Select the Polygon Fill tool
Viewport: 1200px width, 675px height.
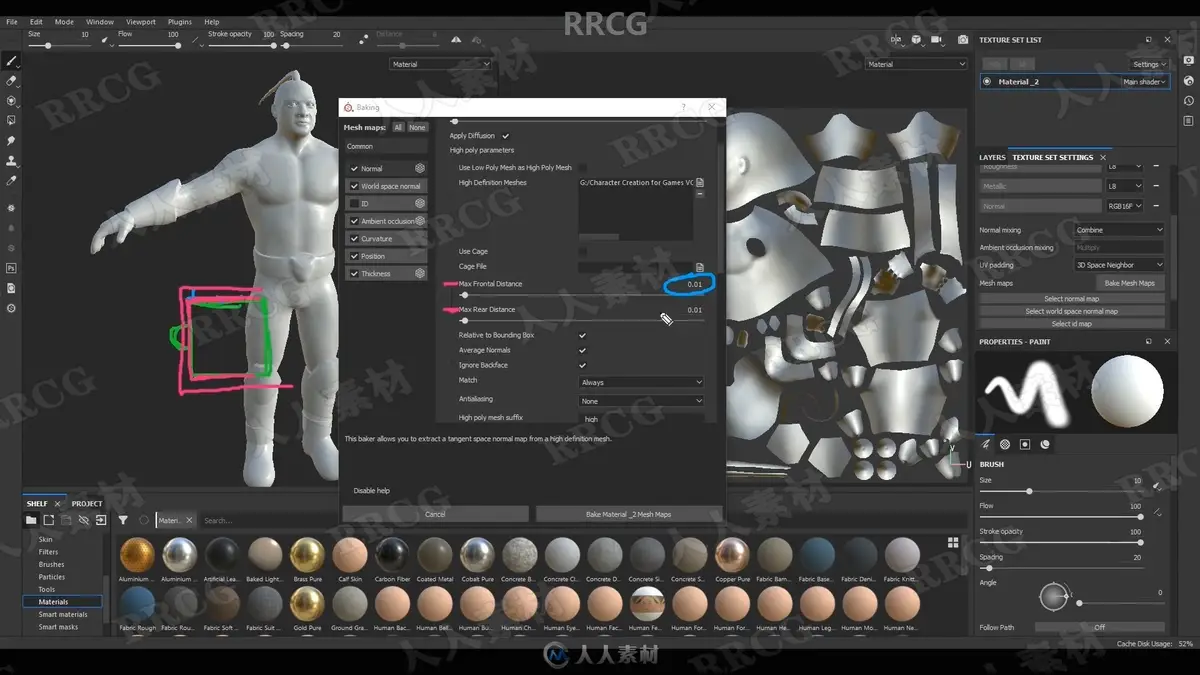[11, 120]
